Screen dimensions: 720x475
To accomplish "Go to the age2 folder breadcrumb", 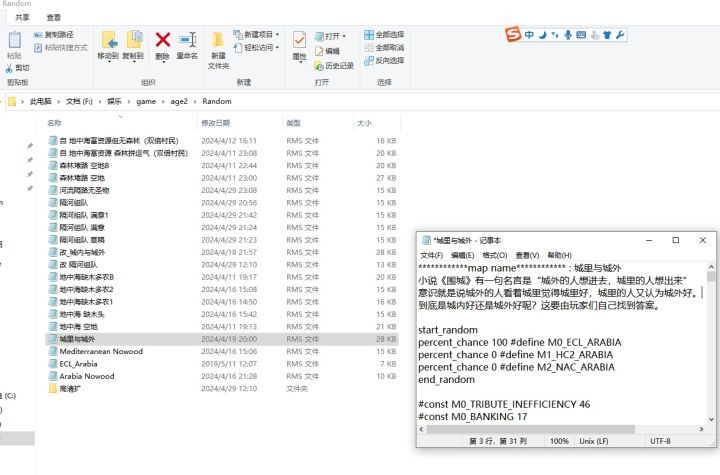I will pyautogui.click(x=179, y=102).
